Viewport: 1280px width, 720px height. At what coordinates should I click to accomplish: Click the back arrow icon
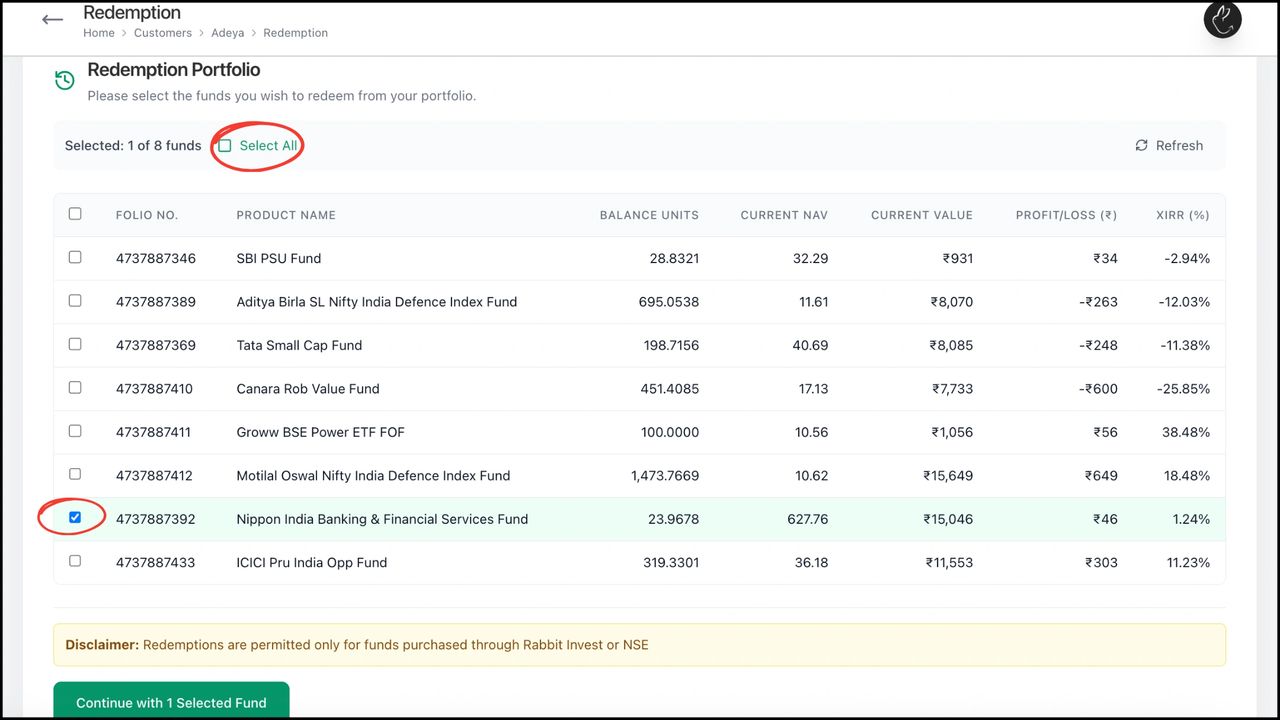click(53, 20)
